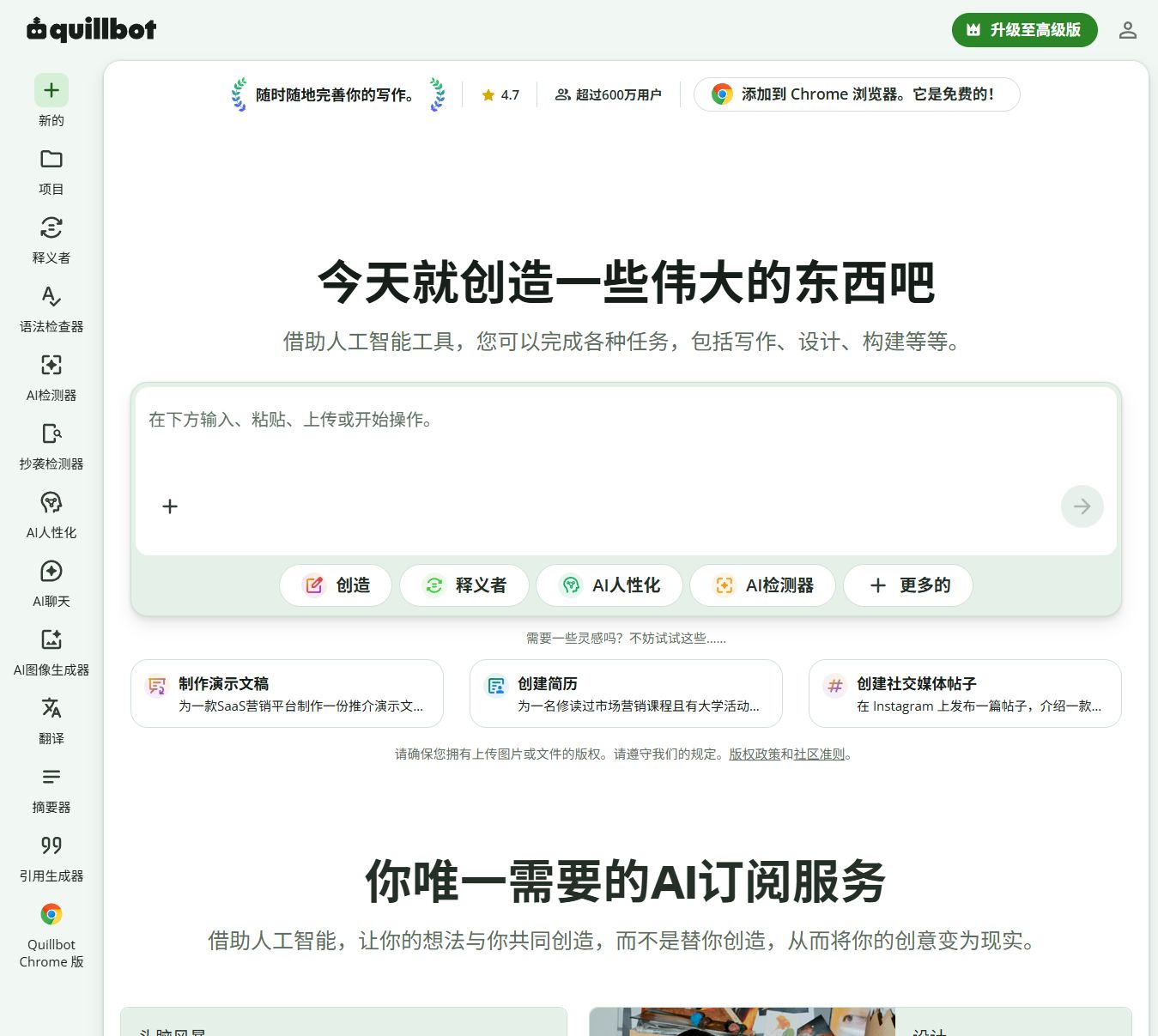The height and width of the screenshot is (1036, 1158).
Task: Open 摘要器 summarizer icon
Action: (x=52, y=777)
